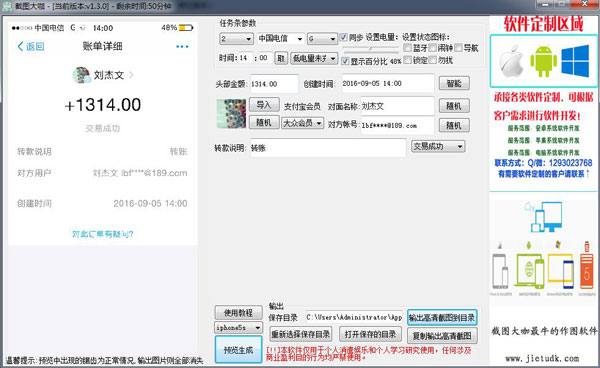Screen dimensions: 600x368
Task: Click the blue Windows logo icon
Action: (575, 61)
